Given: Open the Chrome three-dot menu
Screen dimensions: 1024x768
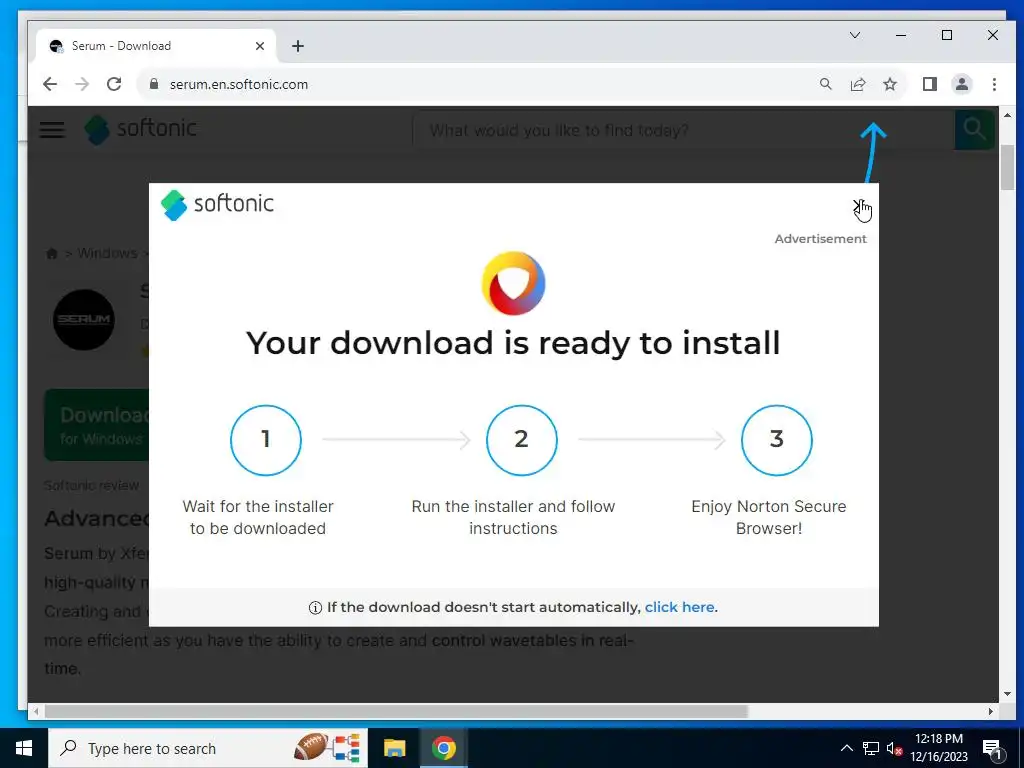Looking at the screenshot, I should click(x=994, y=84).
